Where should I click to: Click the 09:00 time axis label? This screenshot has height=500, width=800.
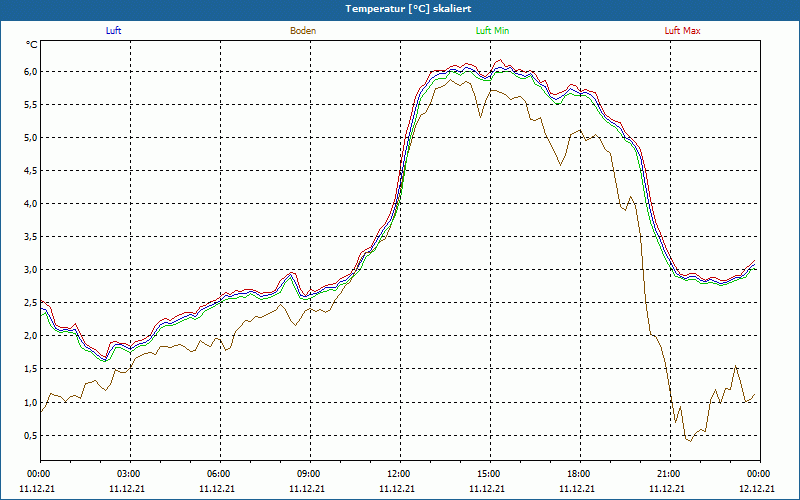(307, 474)
